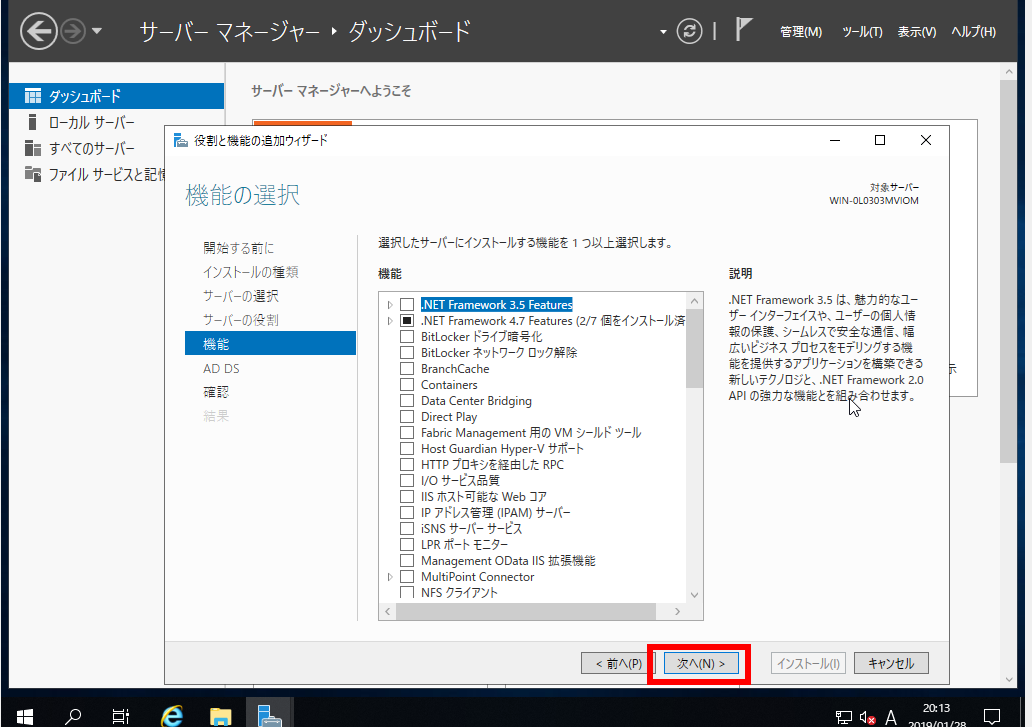Select ローカル サーバー icon in the sidebar
The height and width of the screenshot is (727, 1032).
pyautogui.click(x=33, y=122)
